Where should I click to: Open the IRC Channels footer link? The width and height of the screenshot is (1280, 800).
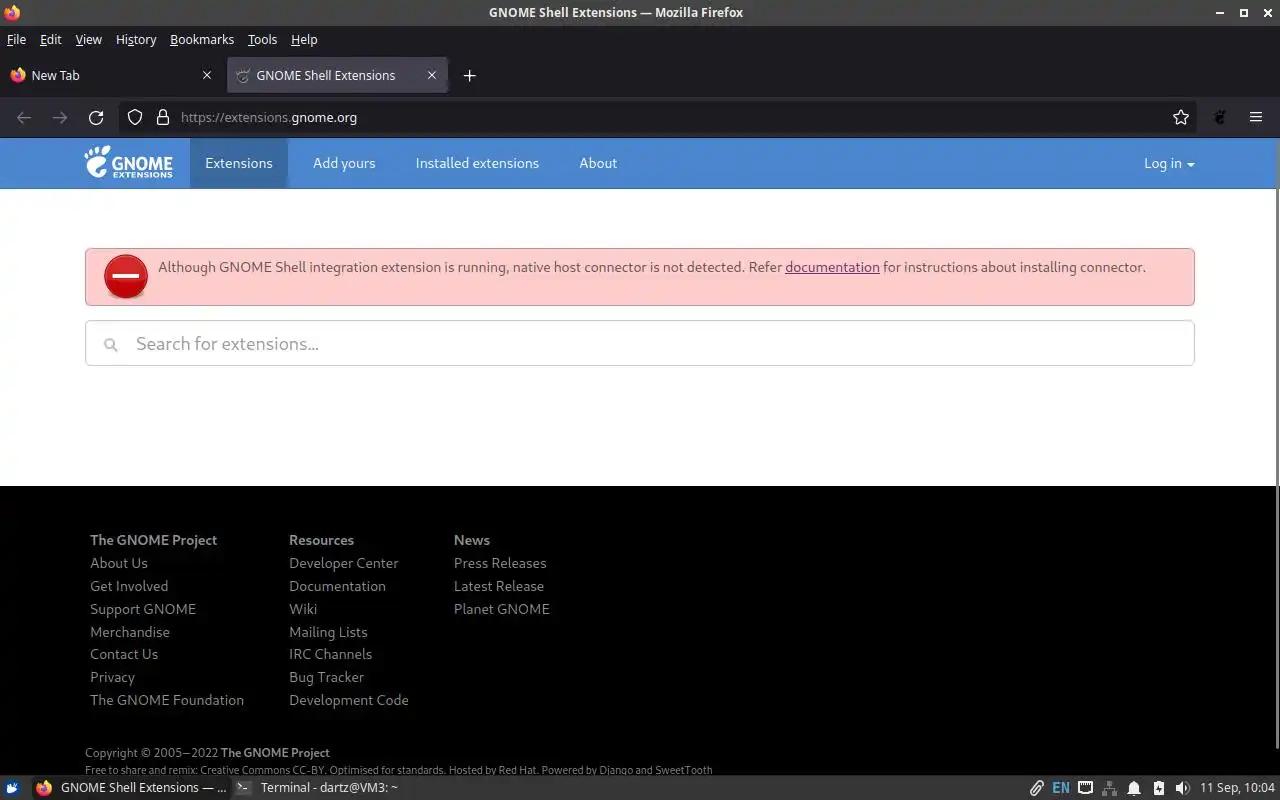click(x=330, y=654)
